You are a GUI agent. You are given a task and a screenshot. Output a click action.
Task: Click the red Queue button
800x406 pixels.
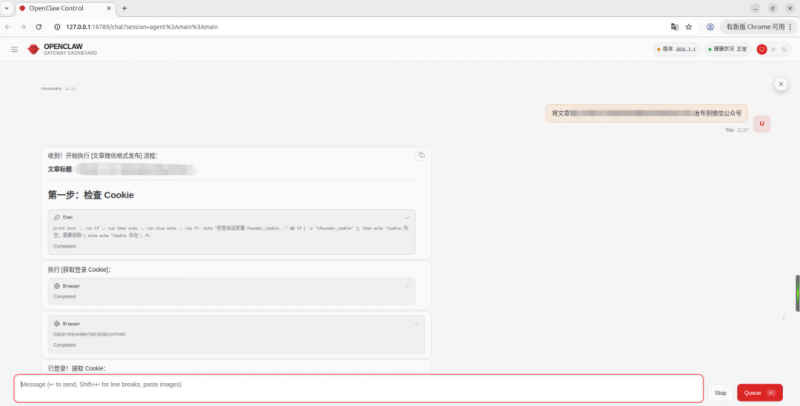coord(759,393)
